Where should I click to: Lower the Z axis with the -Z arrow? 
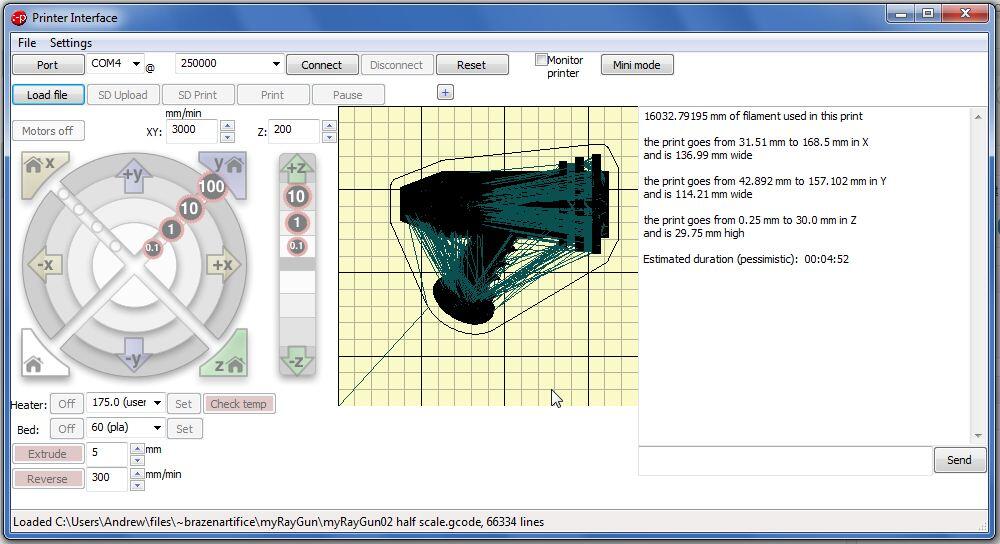click(x=296, y=361)
